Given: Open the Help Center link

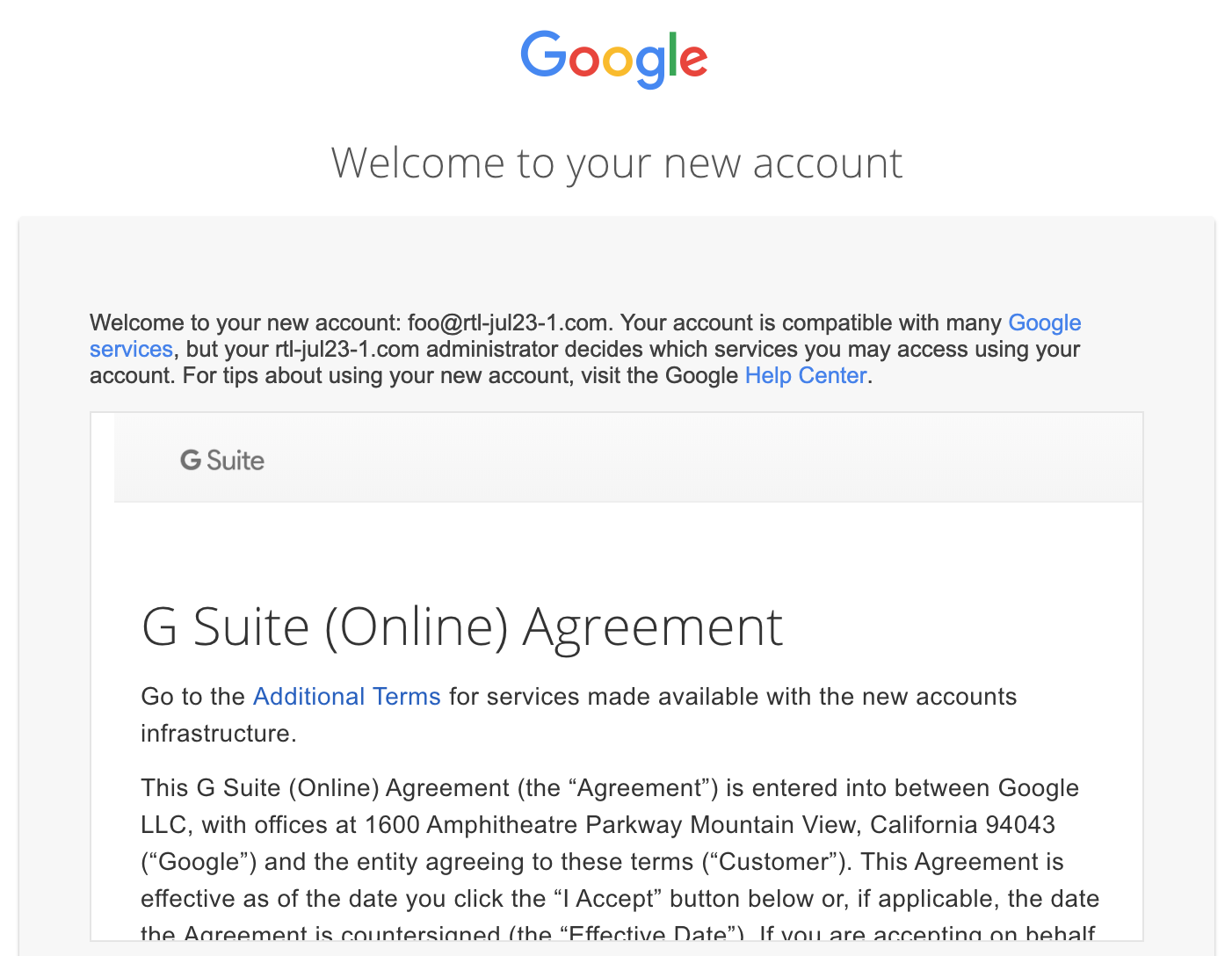Looking at the screenshot, I should [x=806, y=375].
